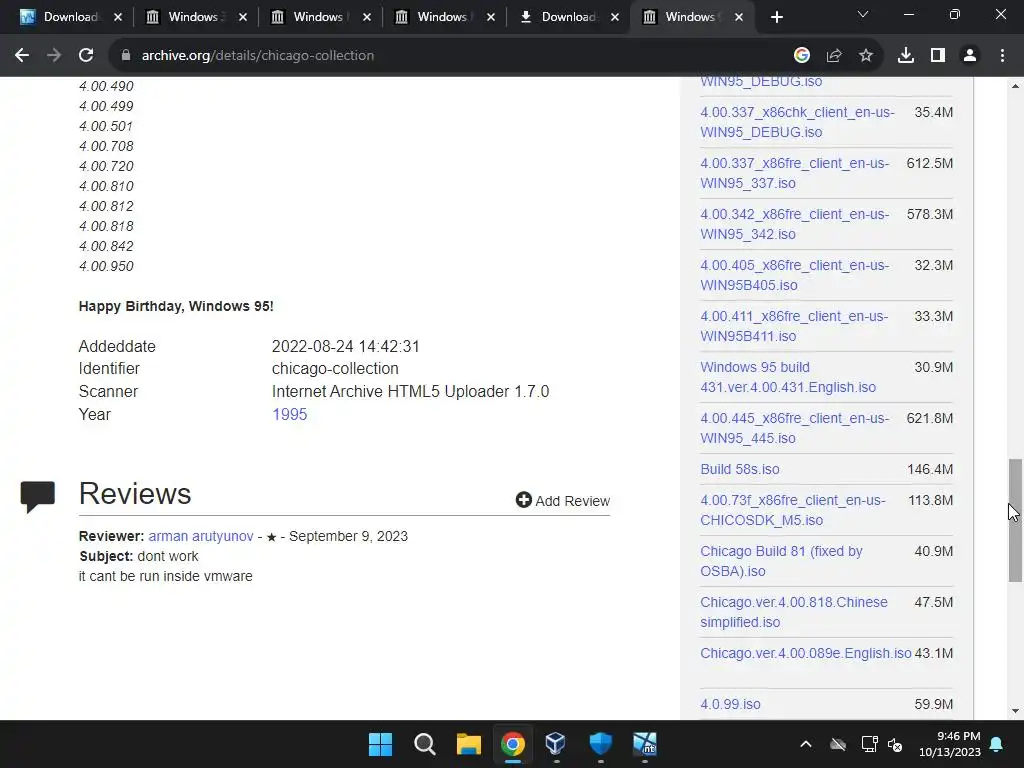This screenshot has width=1024, height=768.
Task: Download 4.00.337_x86chk WIN95_DEBUG.iso
Action: 797,122
